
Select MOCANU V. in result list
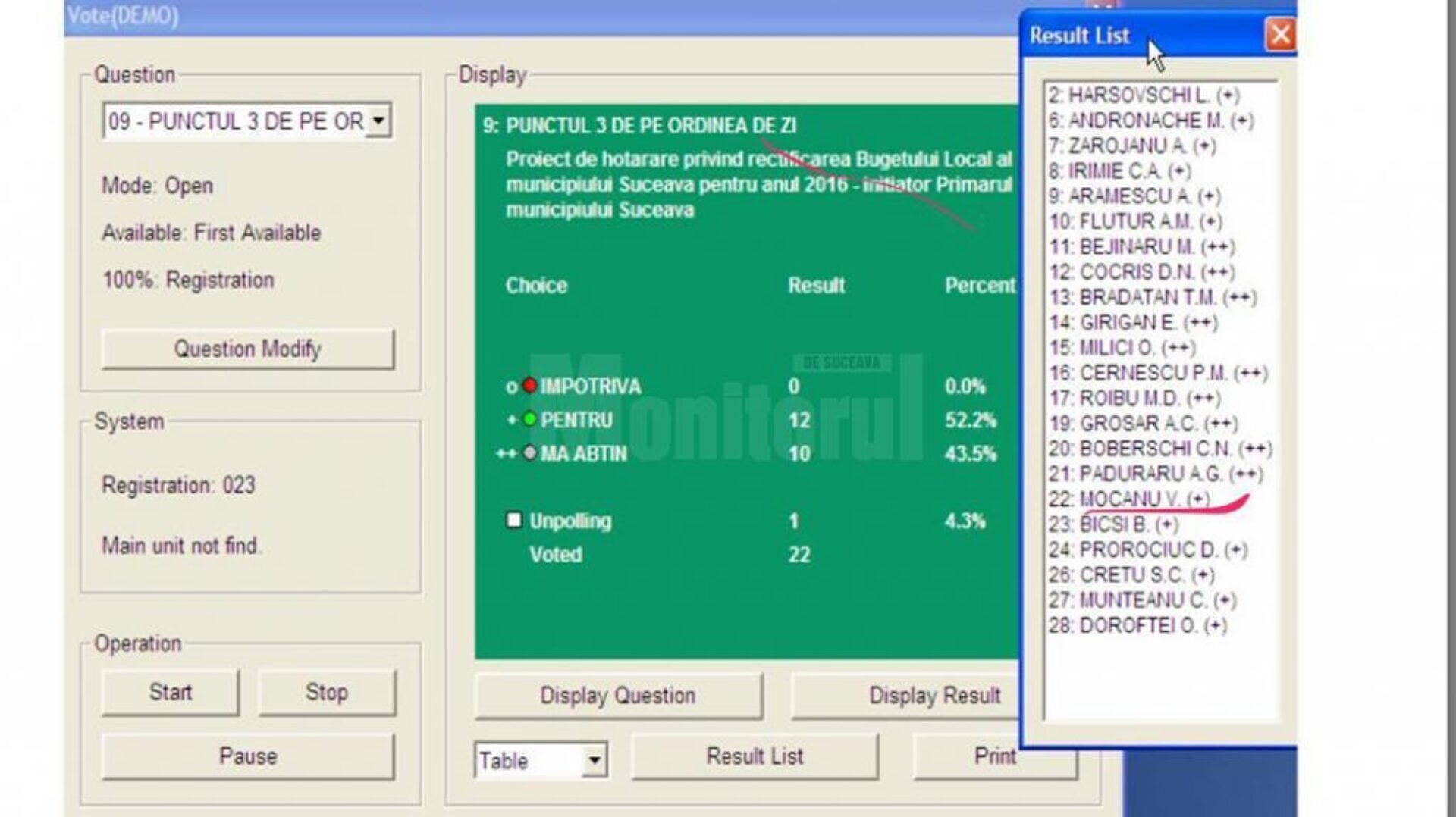point(1129,499)
